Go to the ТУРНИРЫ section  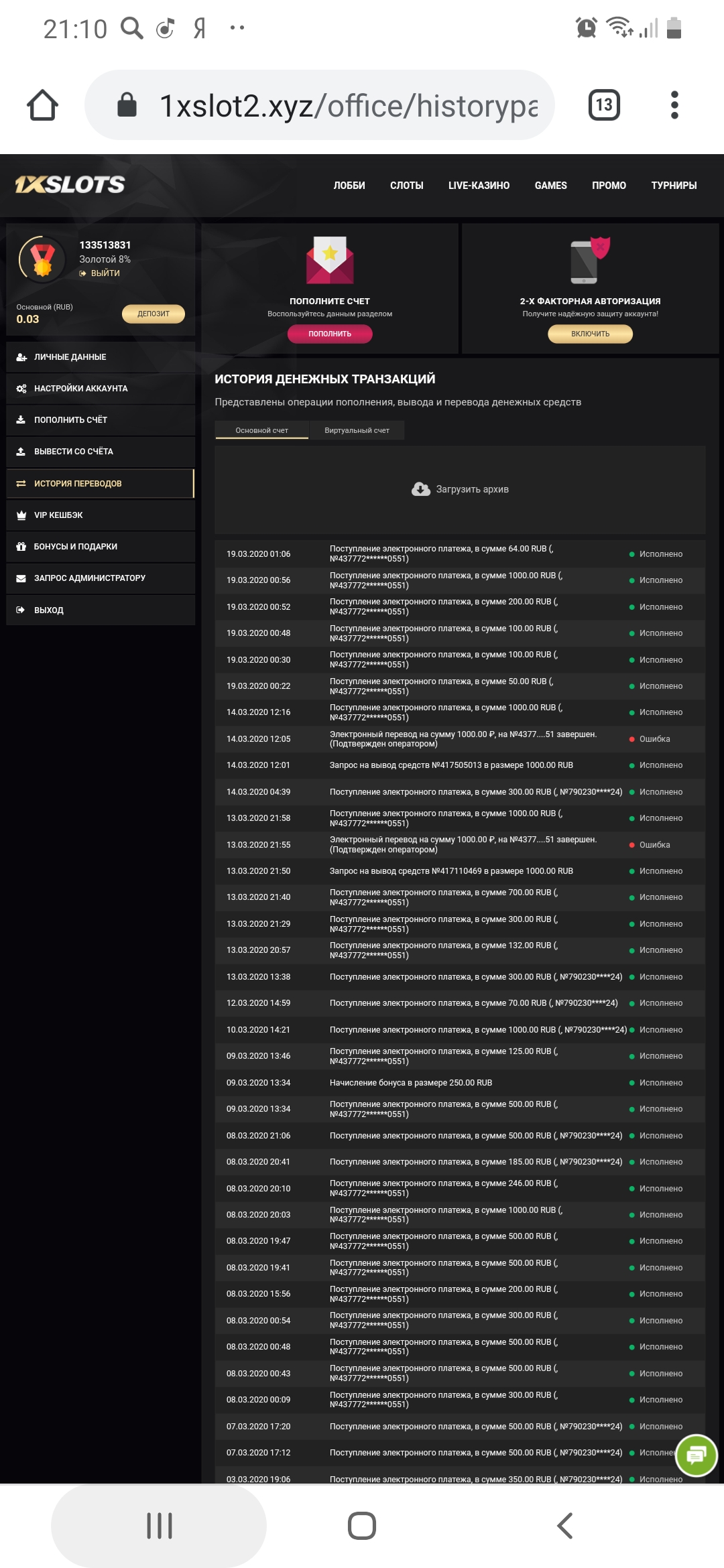pos(674,186)
